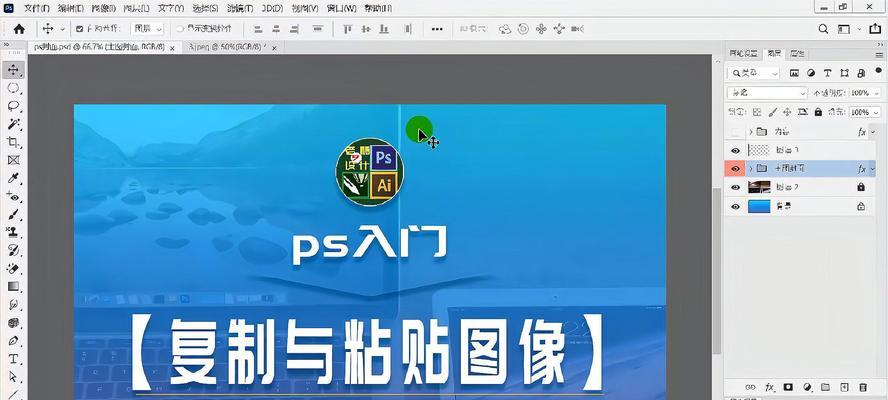Viewport: 888px width, 400px height.
Task: Select the Elliptical Marquee tool
Action: click(13, 88)
